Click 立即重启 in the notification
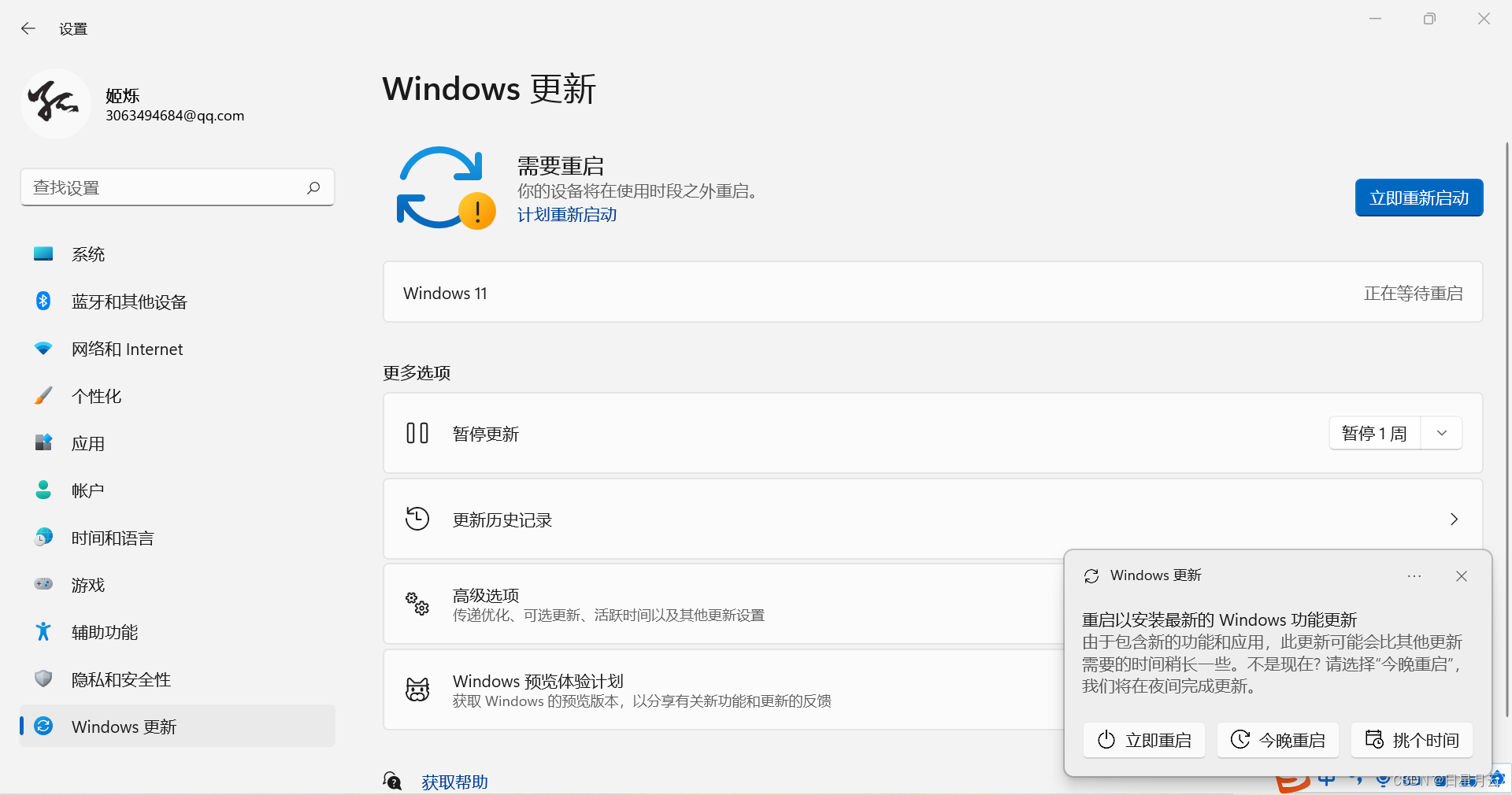 1143,740
